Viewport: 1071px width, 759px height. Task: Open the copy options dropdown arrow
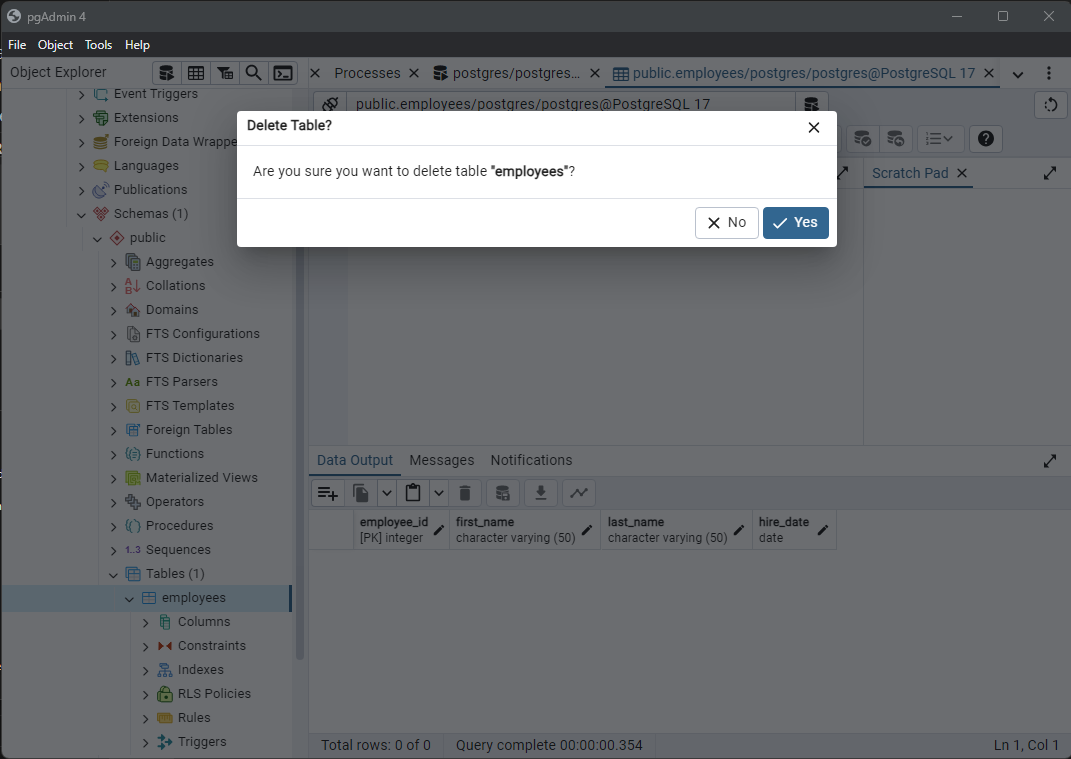387,492
